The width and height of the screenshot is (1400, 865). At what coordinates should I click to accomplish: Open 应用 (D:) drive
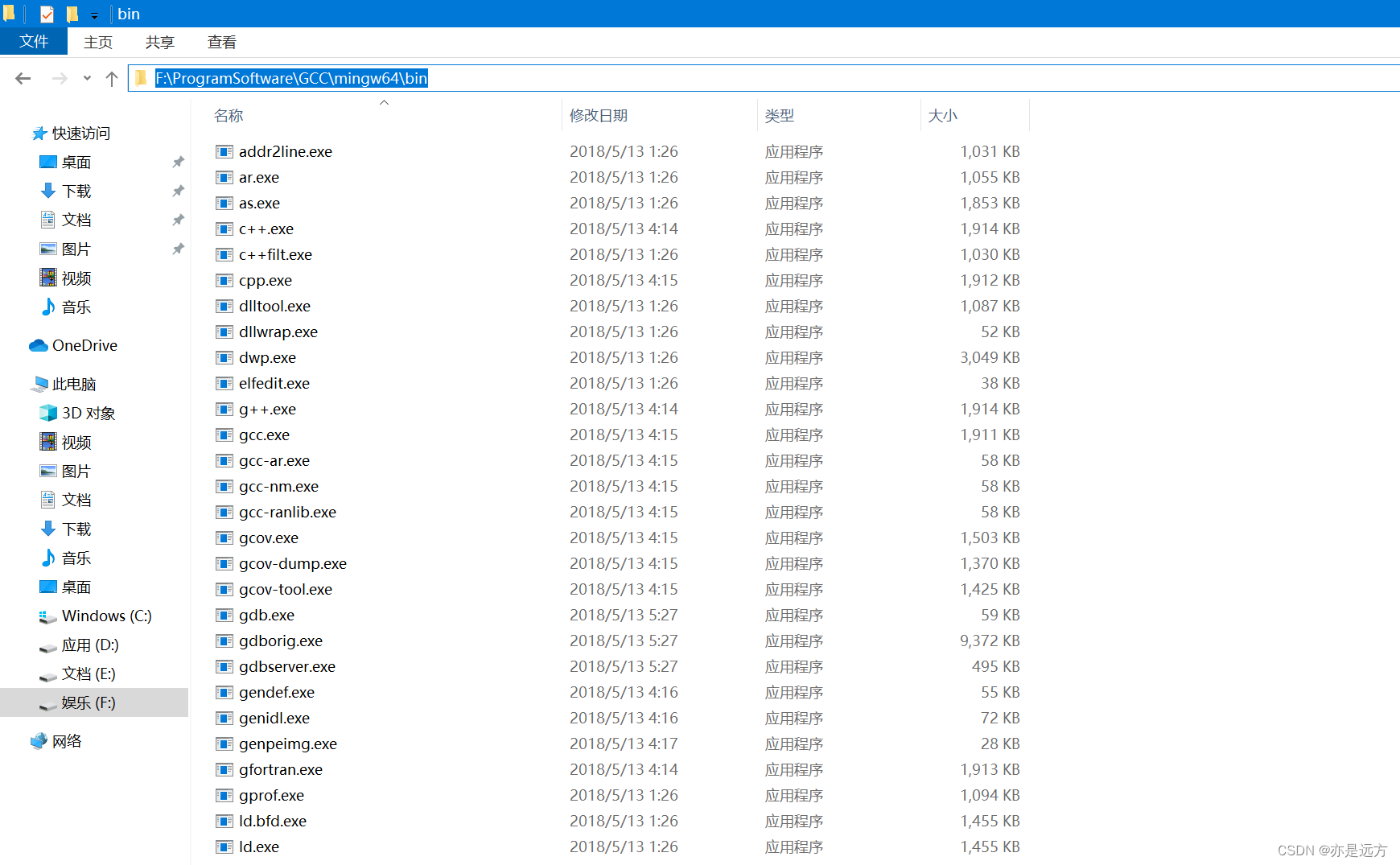coord(79,645)
